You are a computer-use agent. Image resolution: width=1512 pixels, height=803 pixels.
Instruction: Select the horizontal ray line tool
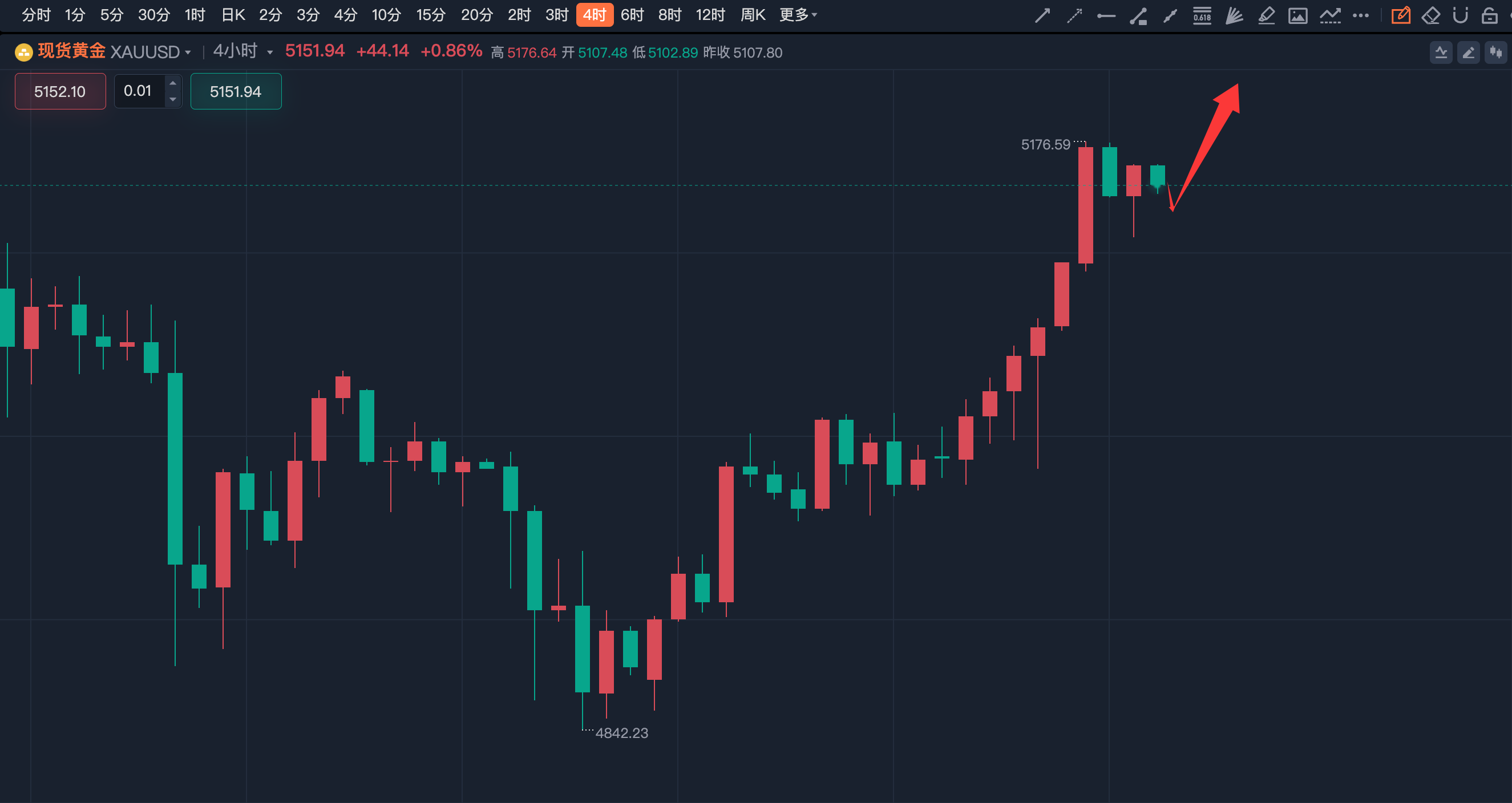(x=1106, y=16)
